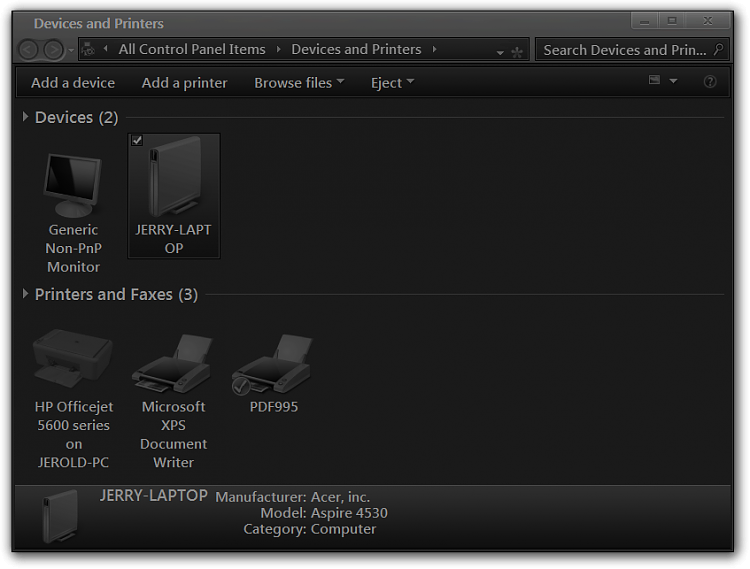The image size is (750, 569).
Task: Click the address bar location icon
Action: [x=88, y=49]
